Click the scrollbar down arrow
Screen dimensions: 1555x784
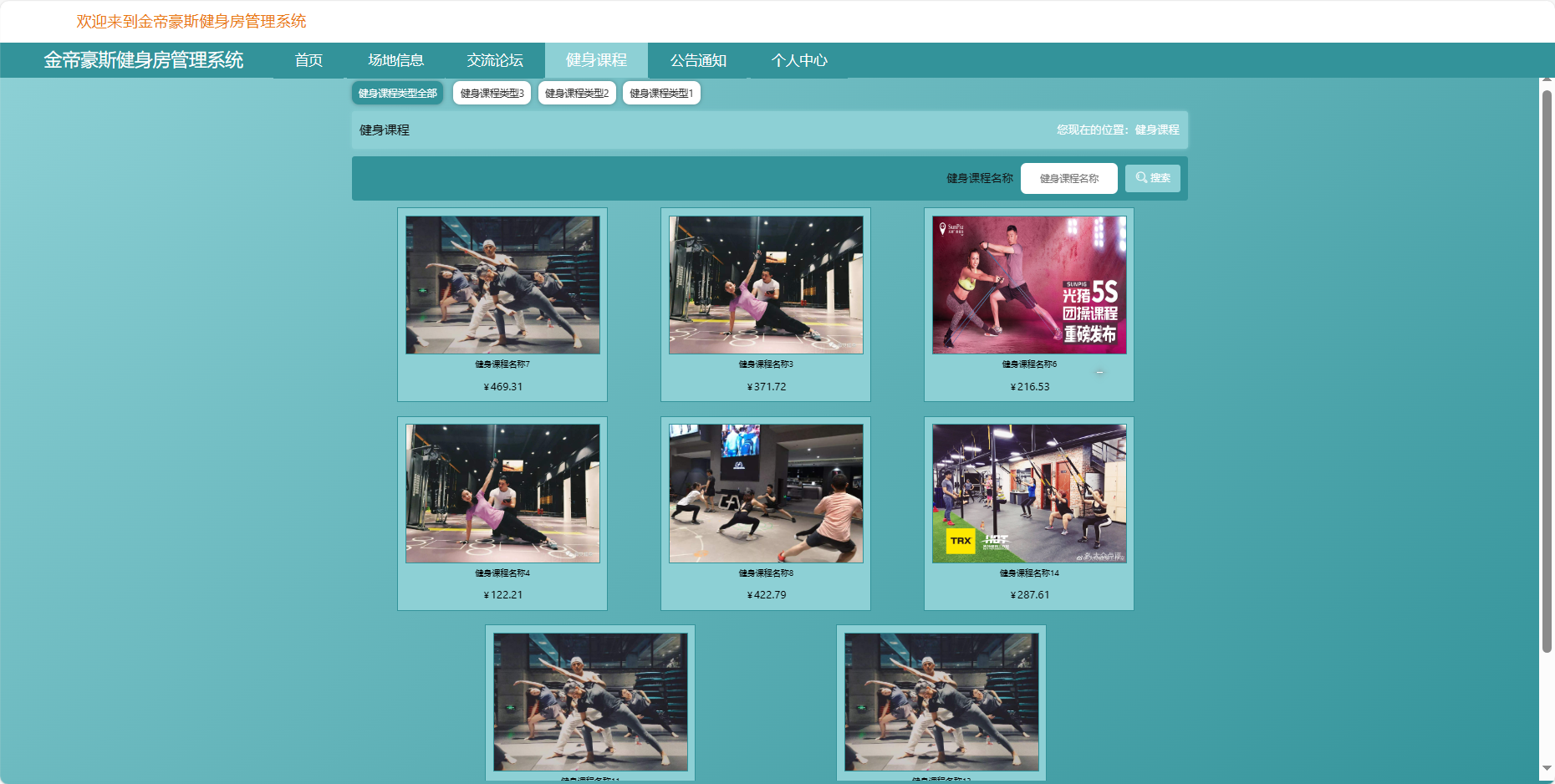pyautogui.click(x=1547, y=768)
